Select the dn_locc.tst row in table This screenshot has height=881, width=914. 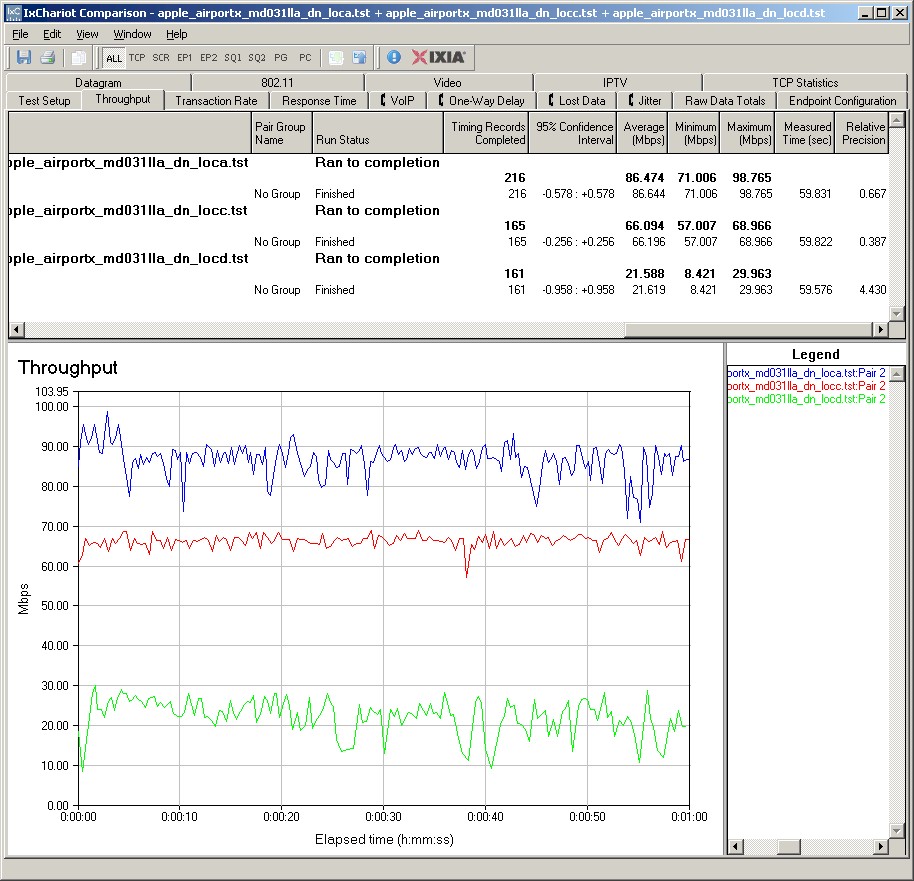[448, 210]
